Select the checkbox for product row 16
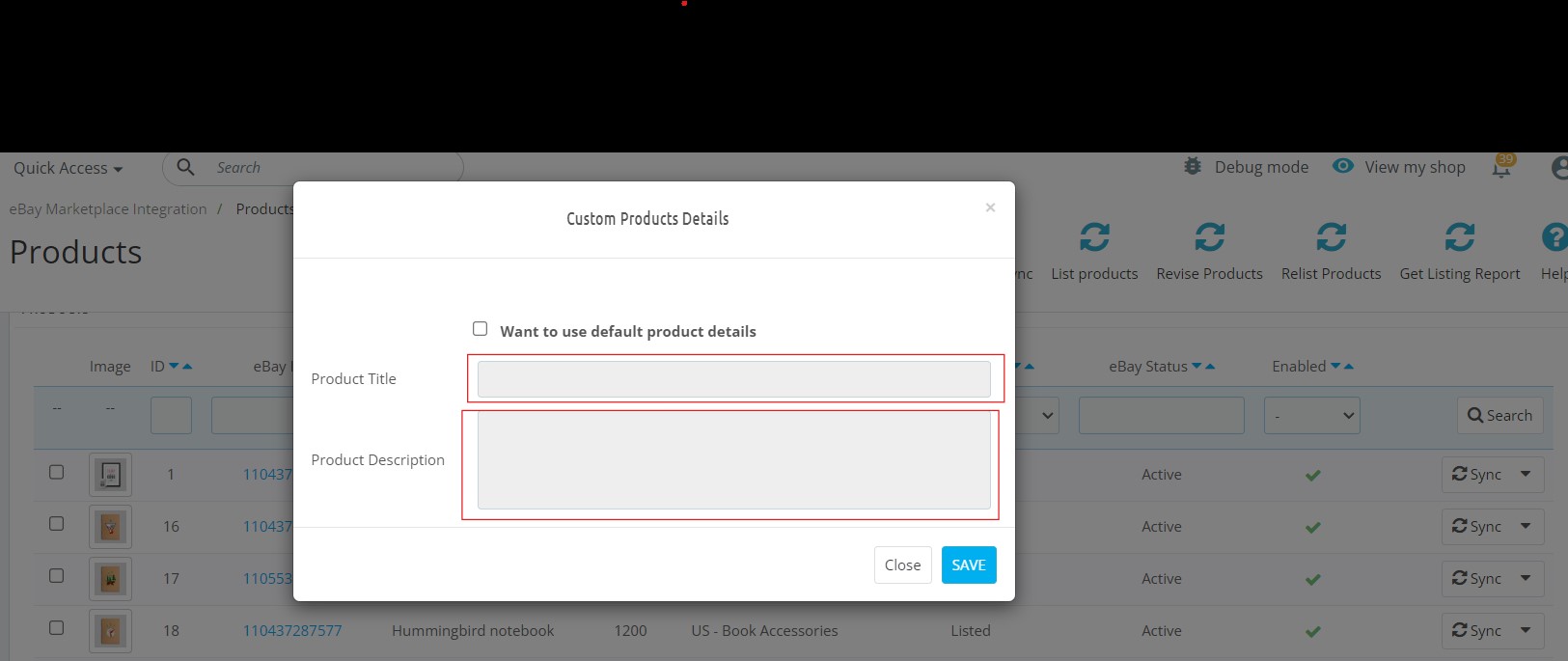The image size is (1568, 661). (x=57, y=524)
